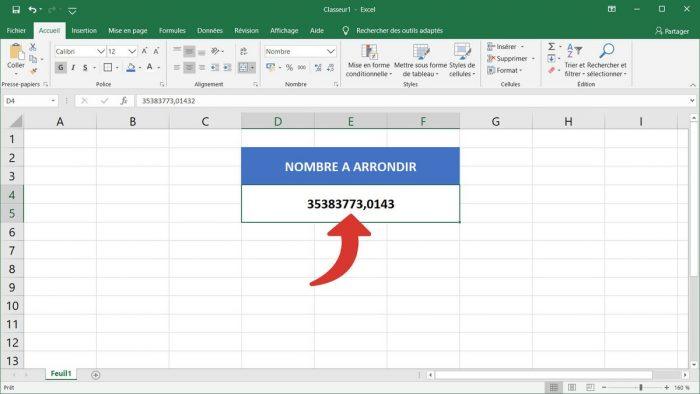
Task: Toggle underline S formatting
Action: tap(85, 67)
